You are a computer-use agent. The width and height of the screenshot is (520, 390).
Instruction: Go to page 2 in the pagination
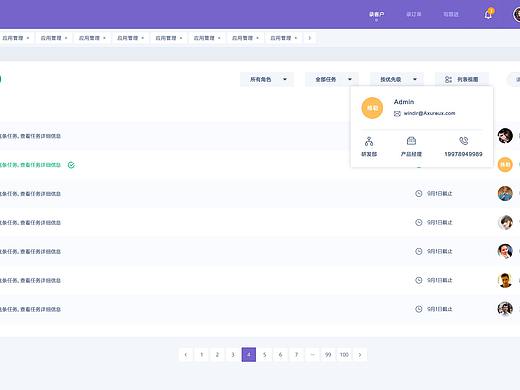click(x=217, y=355)
